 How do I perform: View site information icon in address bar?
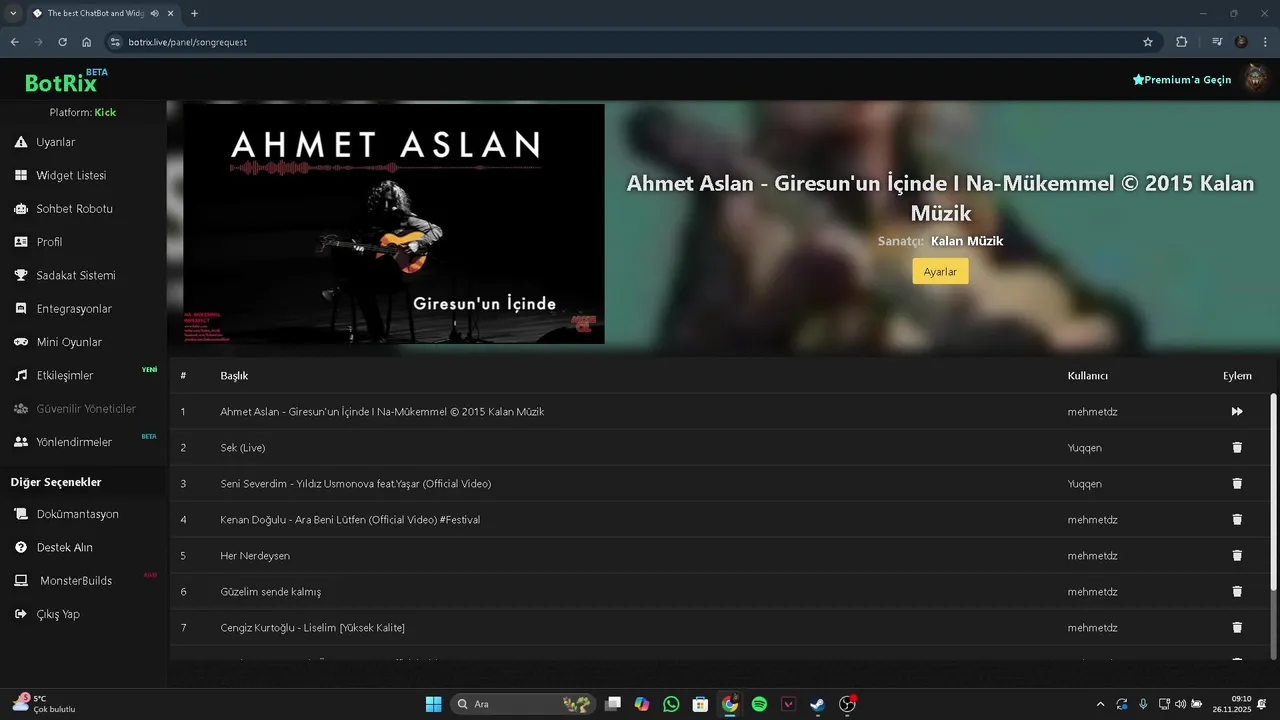click(115, 42)
